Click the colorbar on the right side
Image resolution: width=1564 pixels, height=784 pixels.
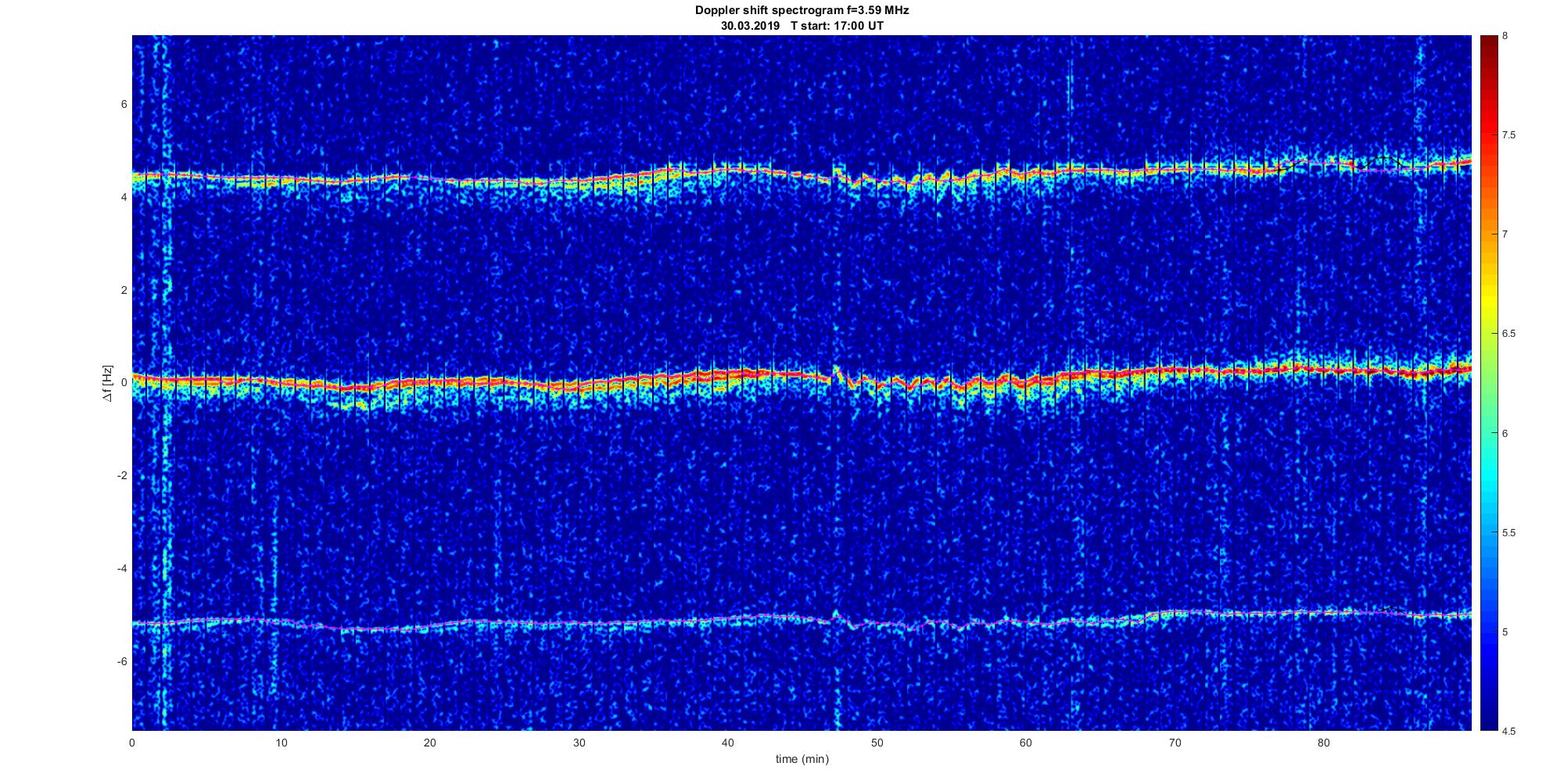(x=1487, y=383)
